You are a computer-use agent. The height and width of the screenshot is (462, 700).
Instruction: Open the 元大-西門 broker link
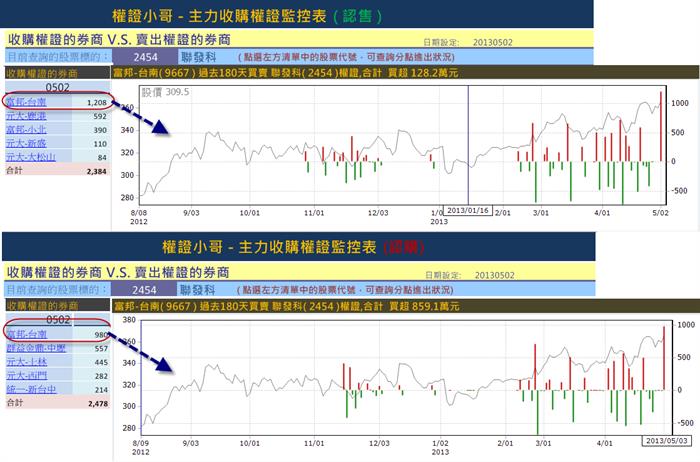[27, 376]
